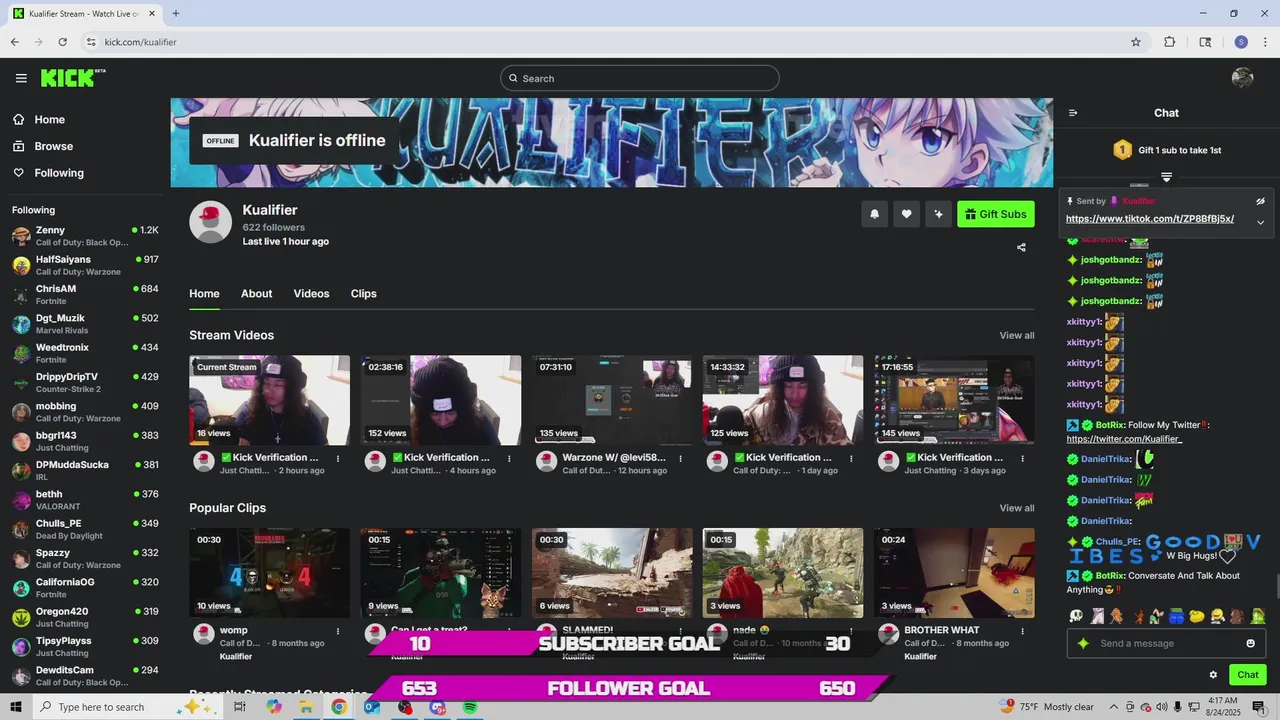This screenshot has height=720, width=1280.
Task: Open Spotify from the taskbar
Action: coord(470,707)
